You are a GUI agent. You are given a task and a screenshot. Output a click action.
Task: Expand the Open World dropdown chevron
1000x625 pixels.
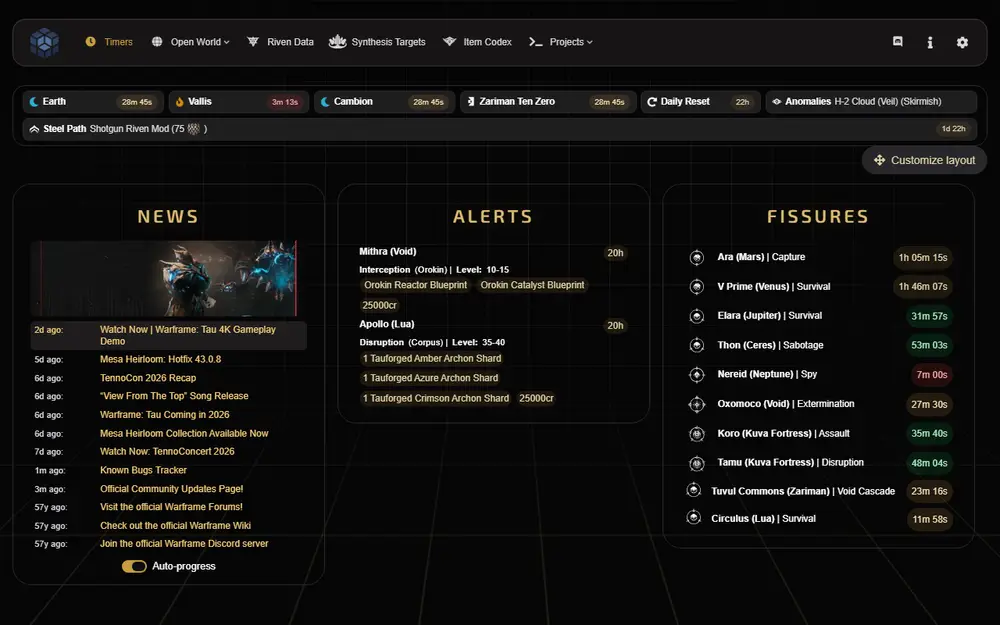[226, 42]
